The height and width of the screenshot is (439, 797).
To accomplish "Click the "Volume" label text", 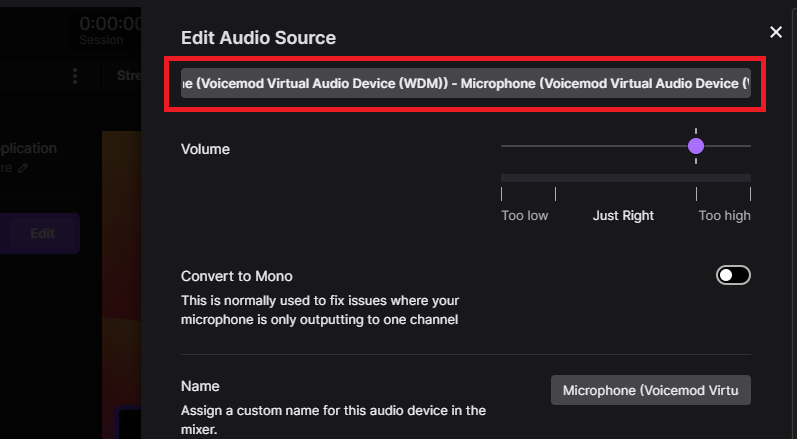I will click(205, 149).
